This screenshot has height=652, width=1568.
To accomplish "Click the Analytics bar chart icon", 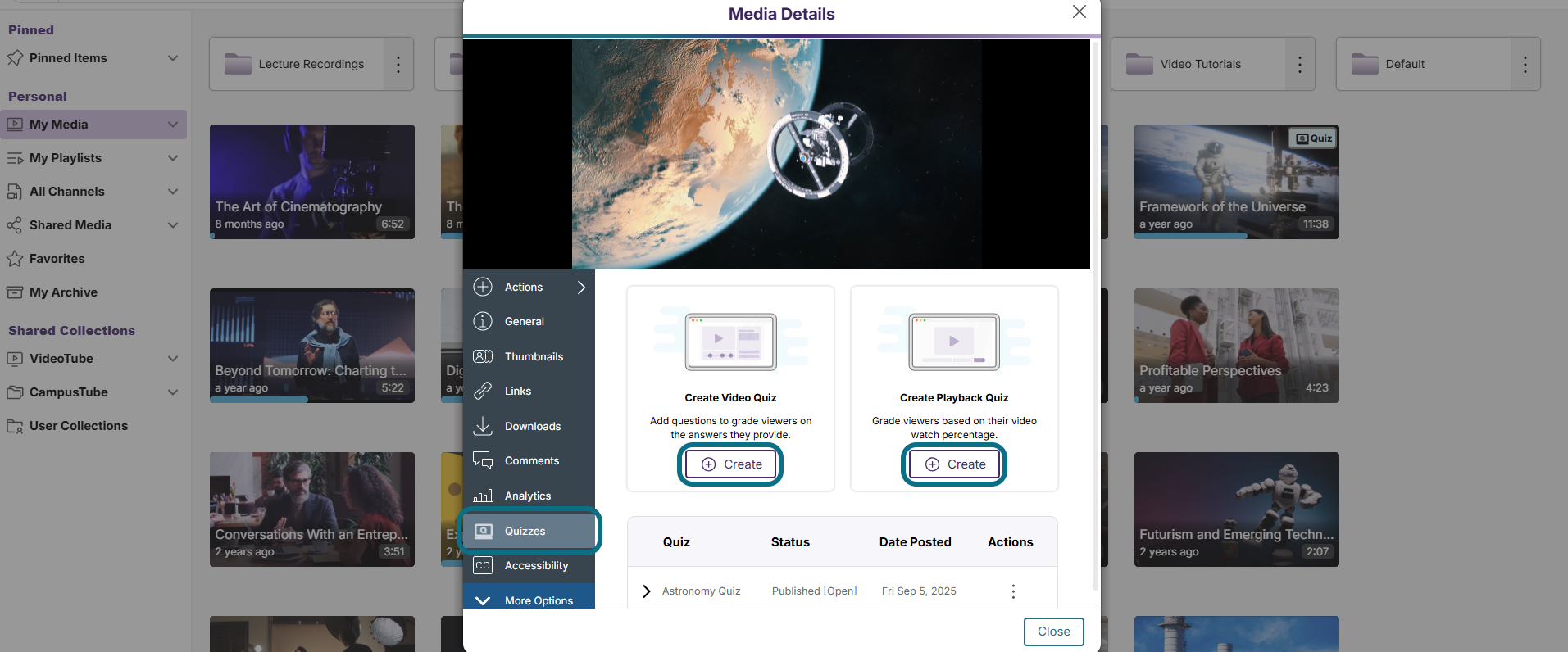I will point(483,496).
